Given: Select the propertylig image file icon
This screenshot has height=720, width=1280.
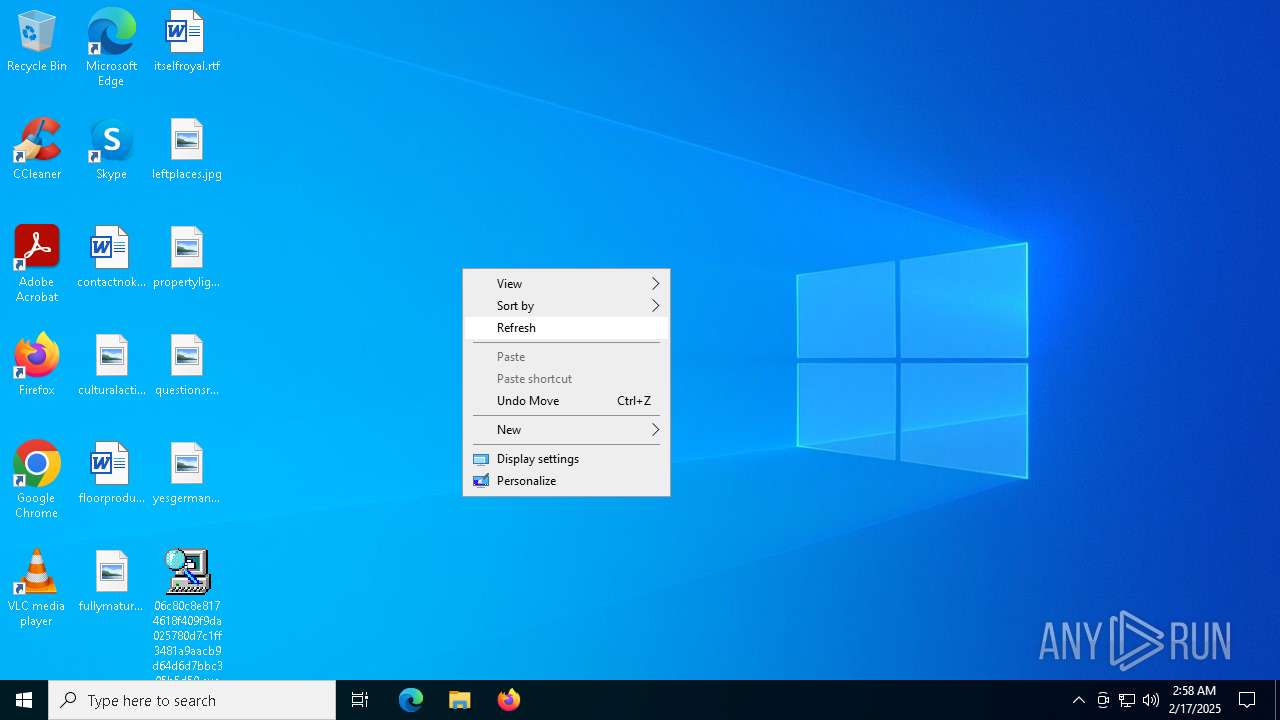Looking at the screenshot, I should tap(187, 258).
